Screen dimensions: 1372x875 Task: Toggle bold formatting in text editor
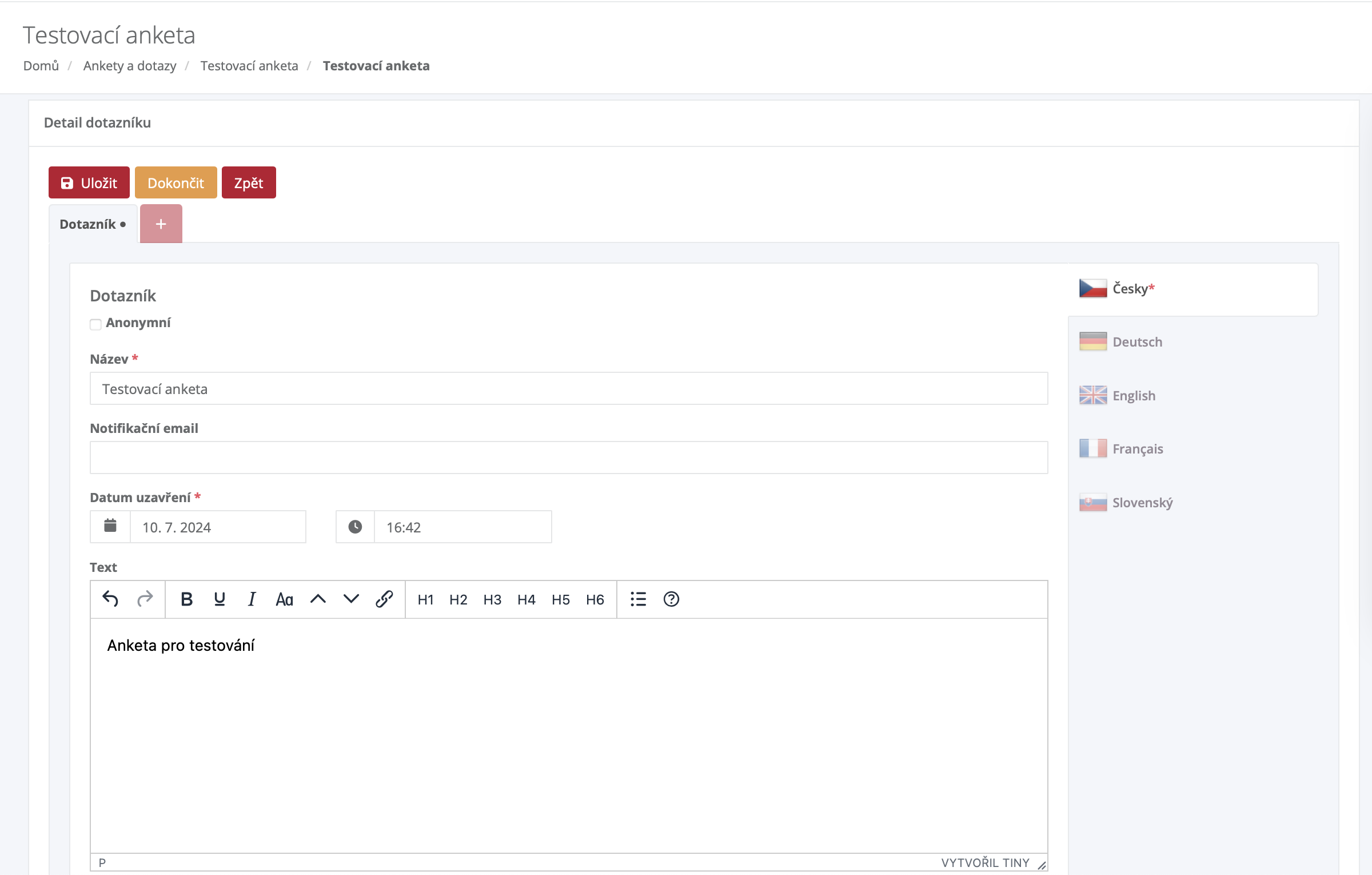(x=186, y=599)
